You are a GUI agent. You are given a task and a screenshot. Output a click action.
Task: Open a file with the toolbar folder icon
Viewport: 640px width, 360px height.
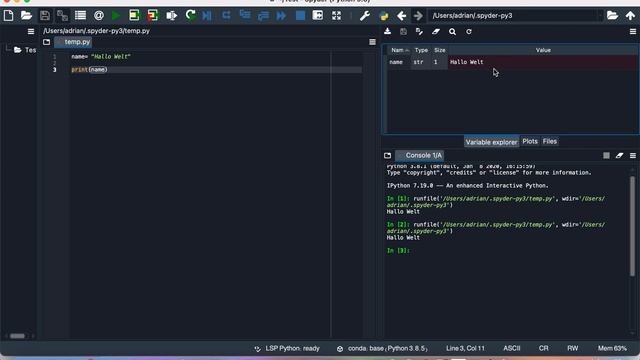(26, 16)
